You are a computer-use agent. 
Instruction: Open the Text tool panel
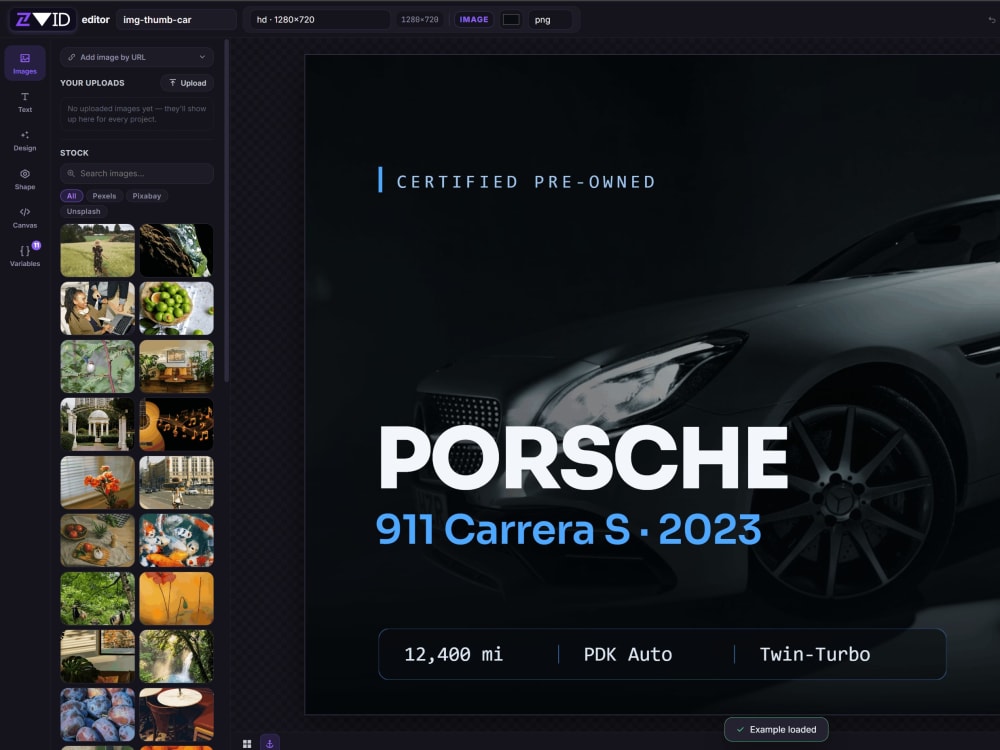click(25, 102)
